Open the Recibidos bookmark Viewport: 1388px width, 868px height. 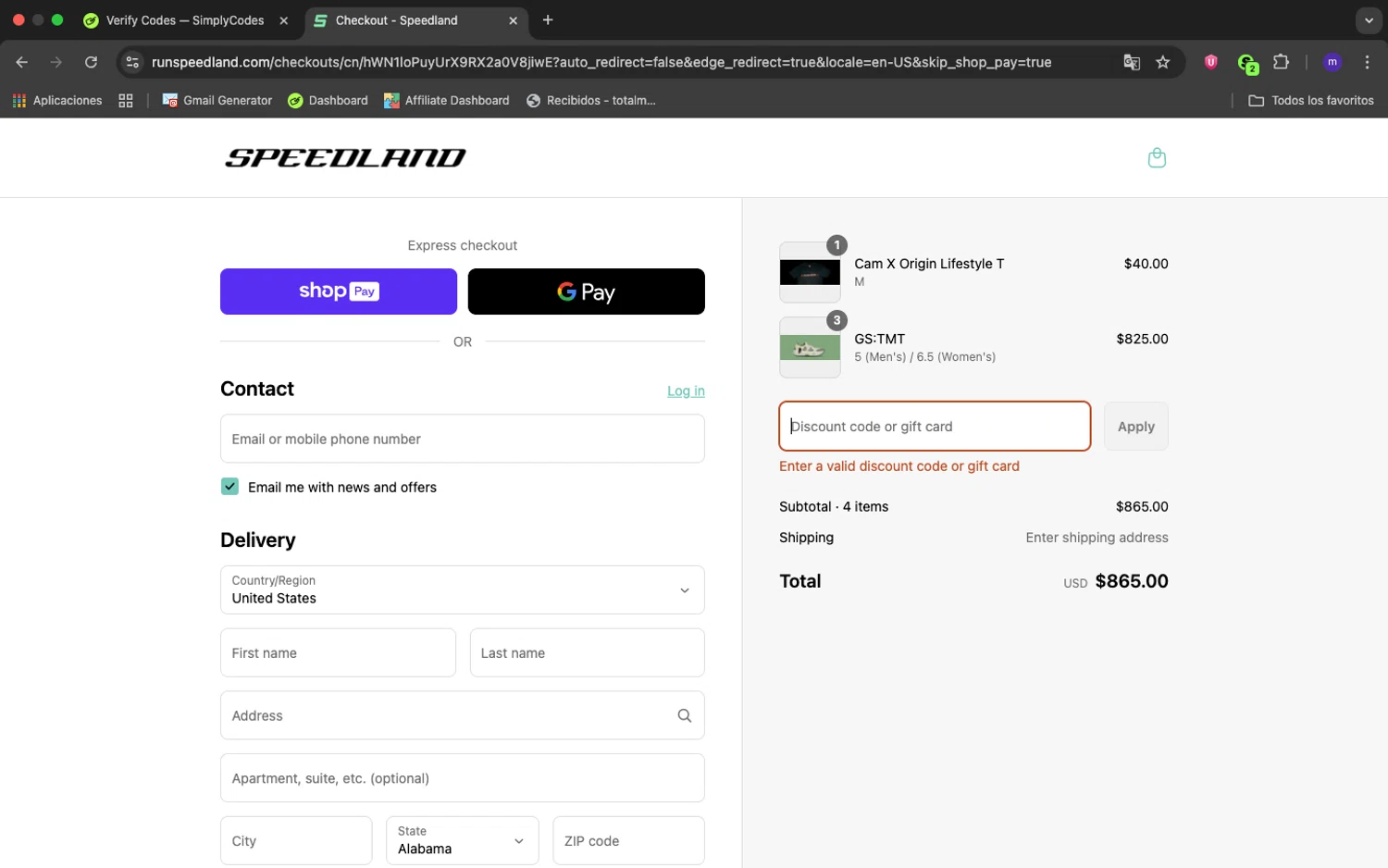(x=591, y=100)
